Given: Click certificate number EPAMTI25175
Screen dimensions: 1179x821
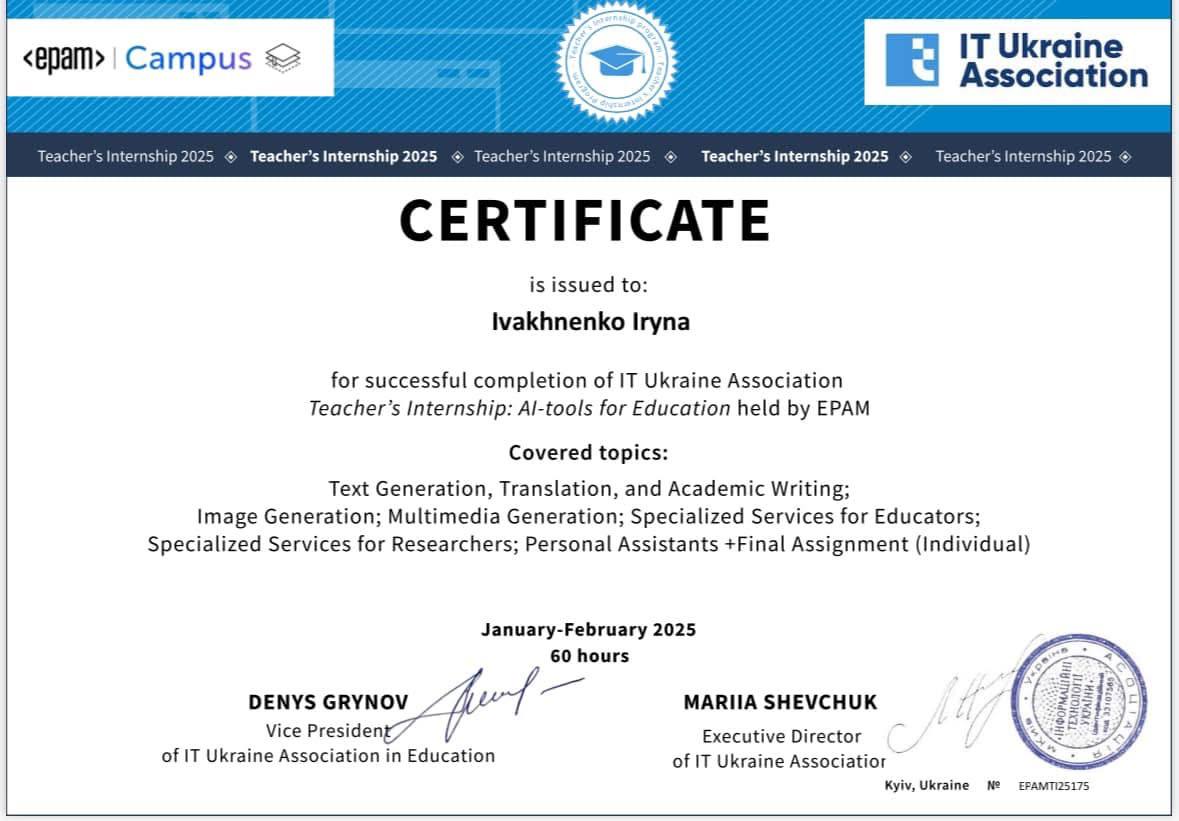Looking at the screenshot, I should [1053, 786].
